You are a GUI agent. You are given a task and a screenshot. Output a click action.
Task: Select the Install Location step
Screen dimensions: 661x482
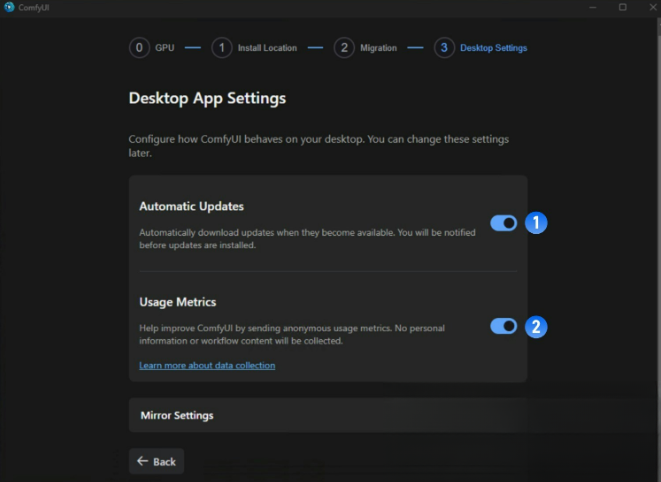pos(254,48)
